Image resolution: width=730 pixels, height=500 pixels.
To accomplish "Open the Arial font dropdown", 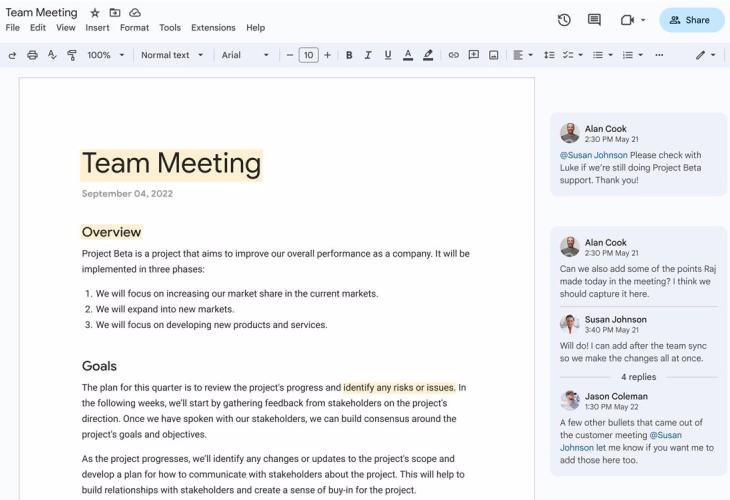I will pyautogui.click(x=245, y=55).
